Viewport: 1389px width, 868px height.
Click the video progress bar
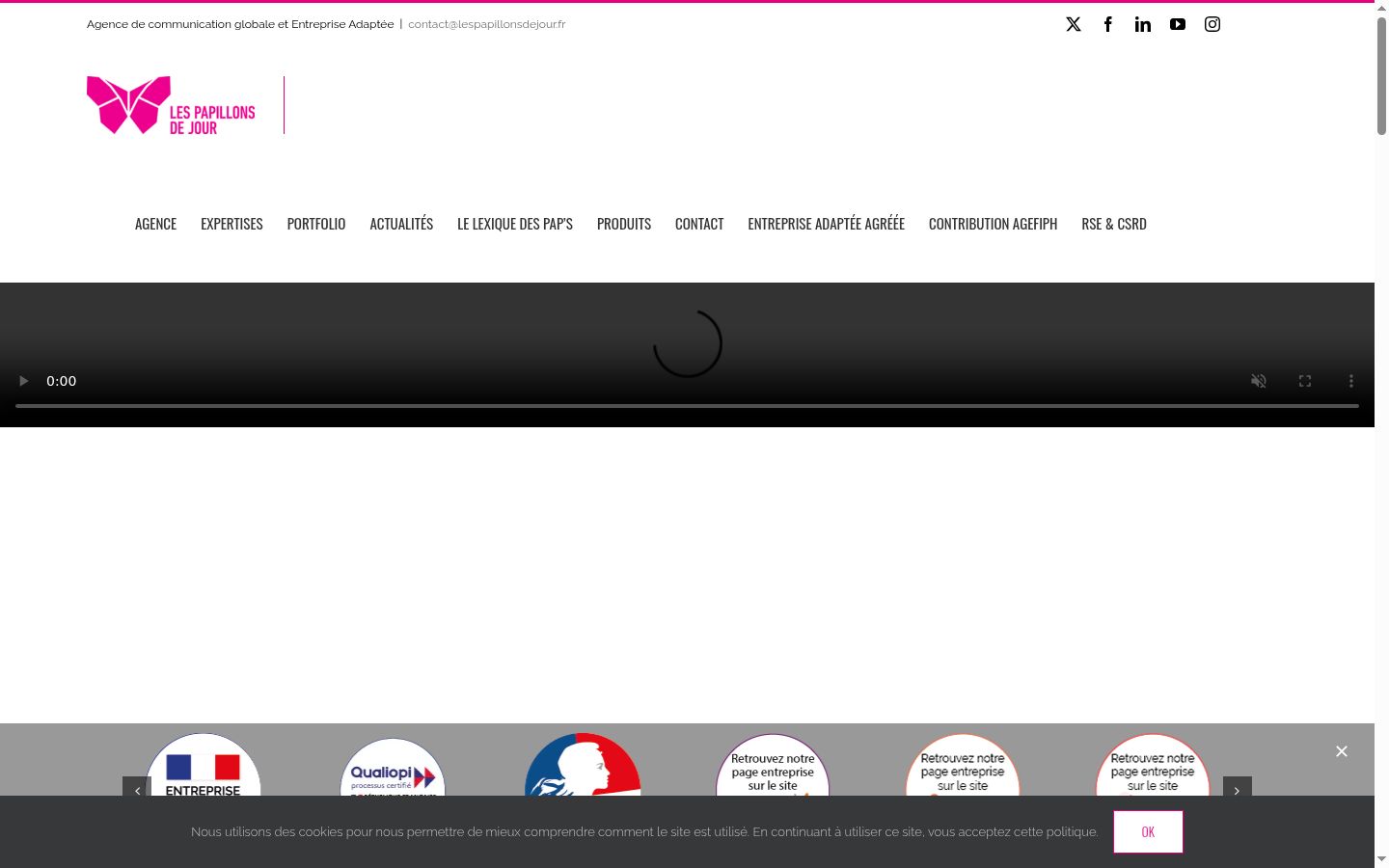point(687,406)
